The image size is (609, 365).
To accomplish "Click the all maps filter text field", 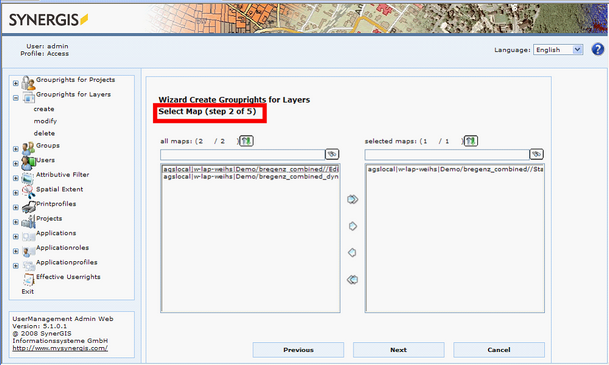I will 242,155.
